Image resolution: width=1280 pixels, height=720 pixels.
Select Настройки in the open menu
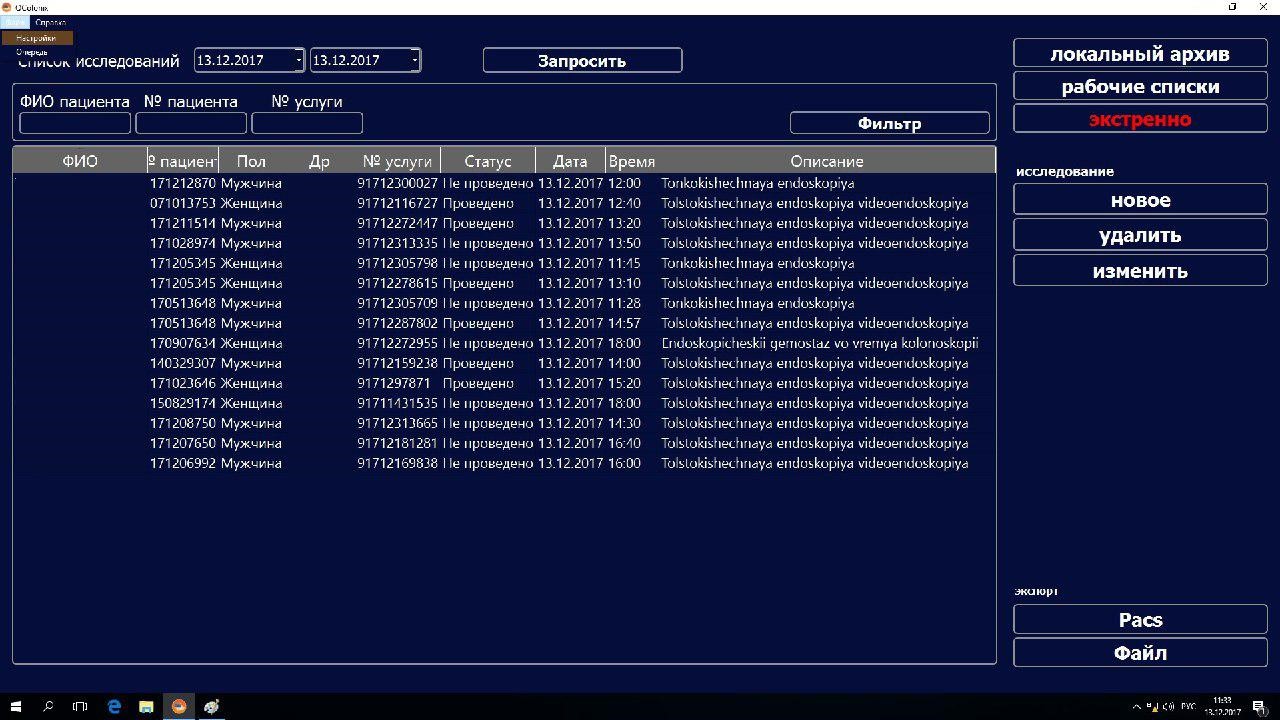coord(36,38)
